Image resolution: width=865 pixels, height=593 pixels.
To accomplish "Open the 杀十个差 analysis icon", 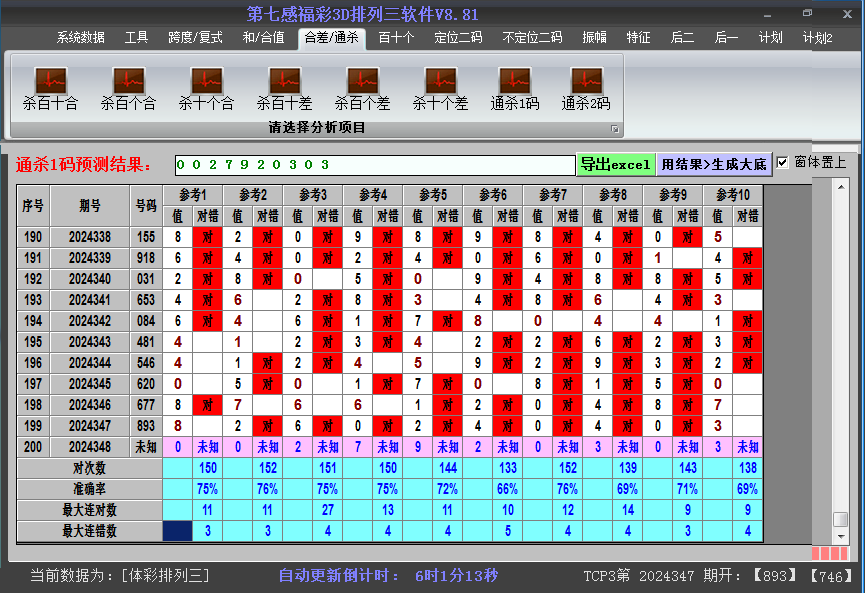I will [x=440, y=88].
